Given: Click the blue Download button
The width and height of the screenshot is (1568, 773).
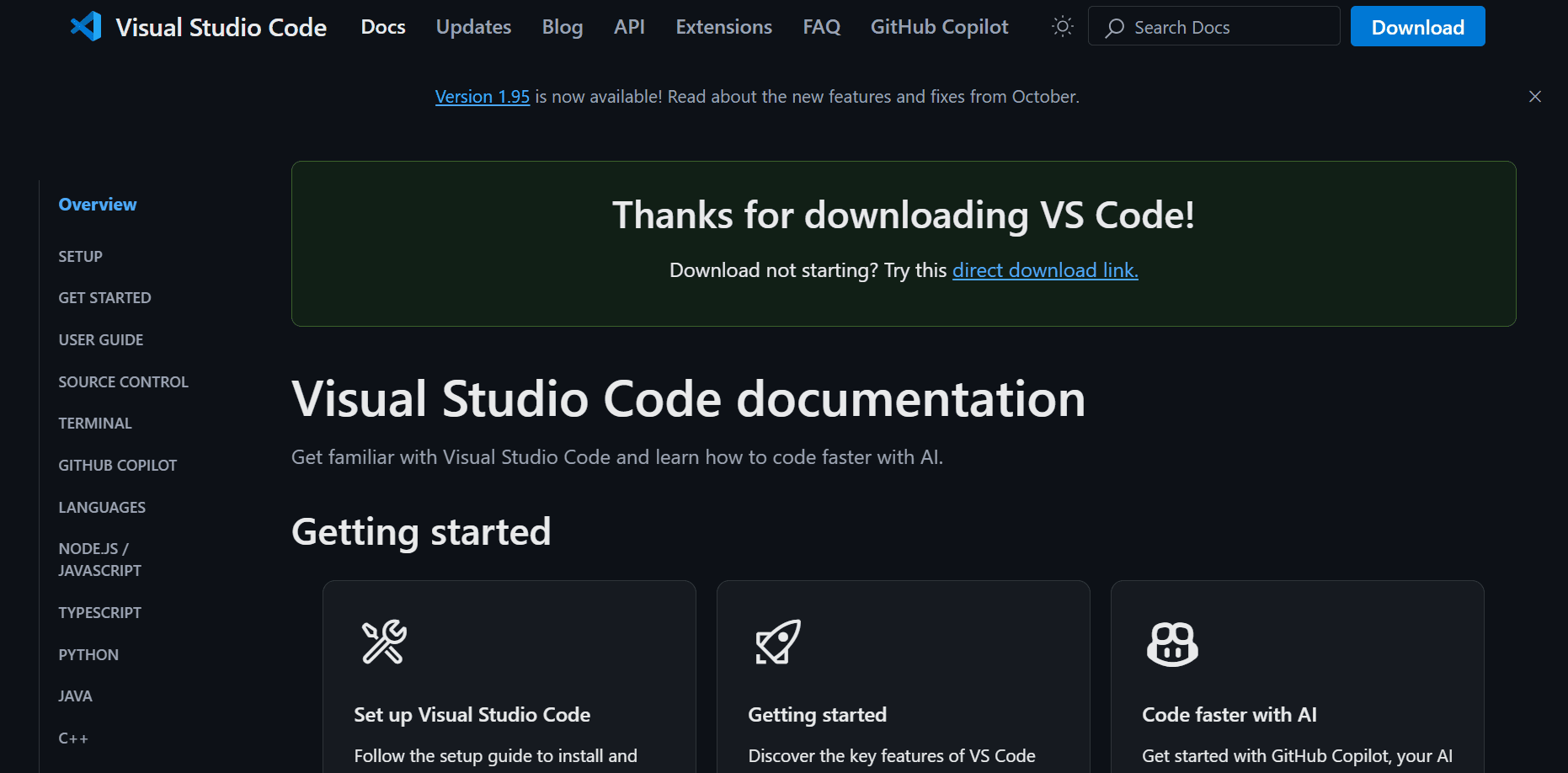Looking at the screenshot, I should tap(1417, 26).
